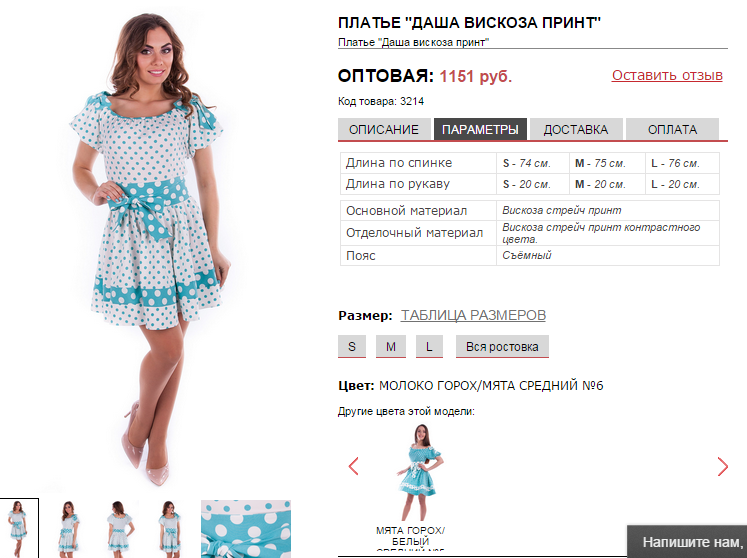Choose size L
The width and height of the screenshot is (747, 558).
429,346
